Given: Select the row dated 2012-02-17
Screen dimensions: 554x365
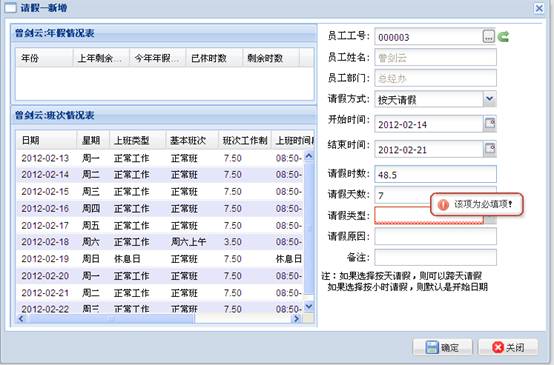Looking at the screenshot, I should coord(160,225).
